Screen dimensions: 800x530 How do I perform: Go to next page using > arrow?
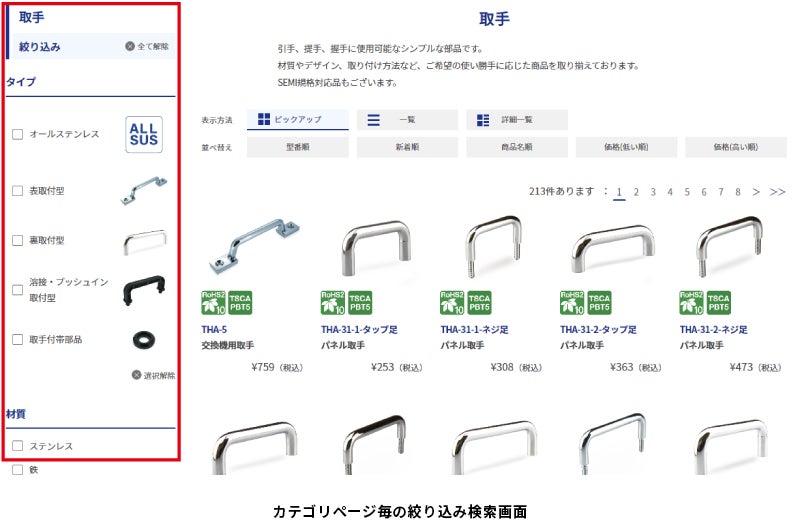756,192
